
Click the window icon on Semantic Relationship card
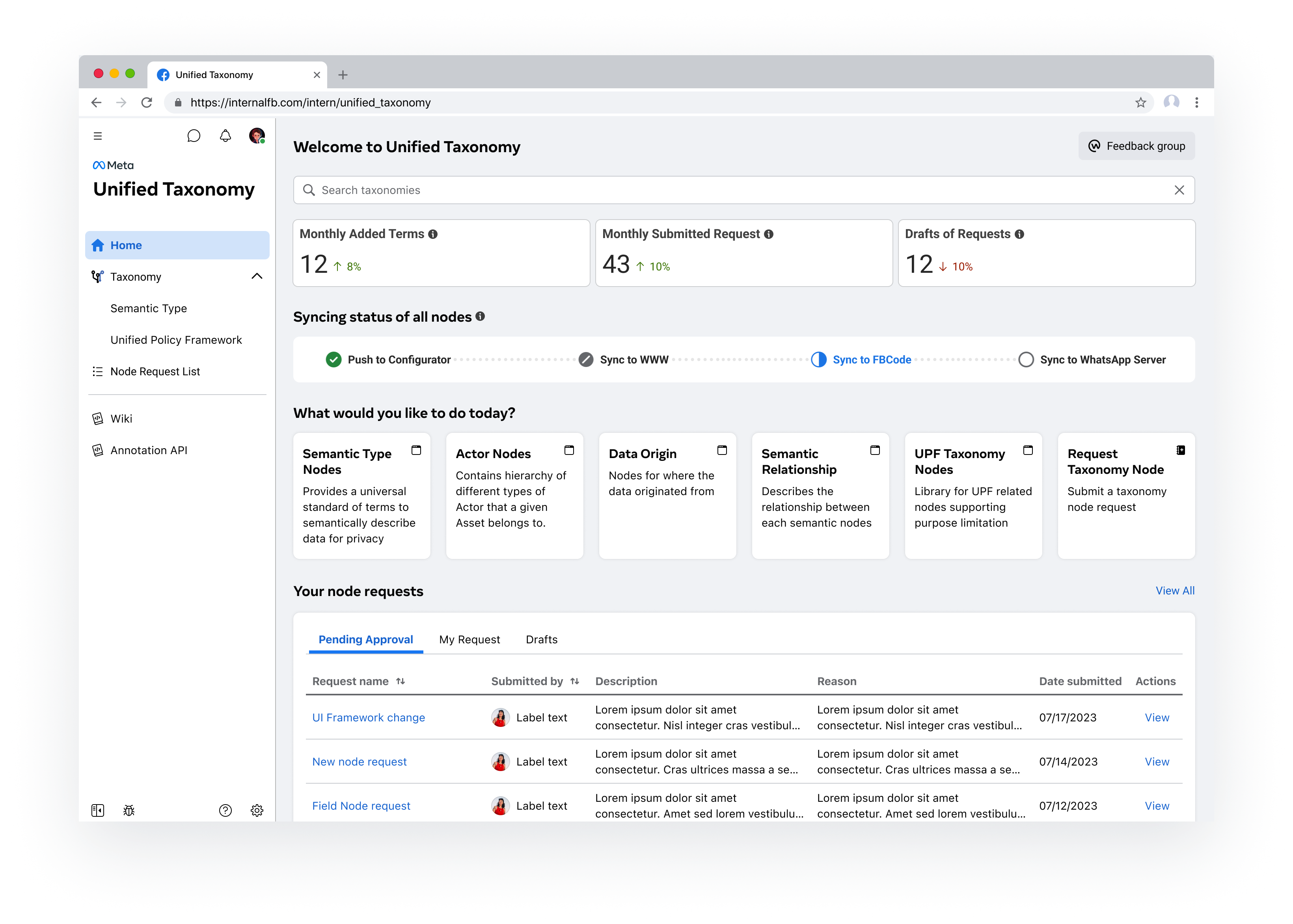[875, 451]
